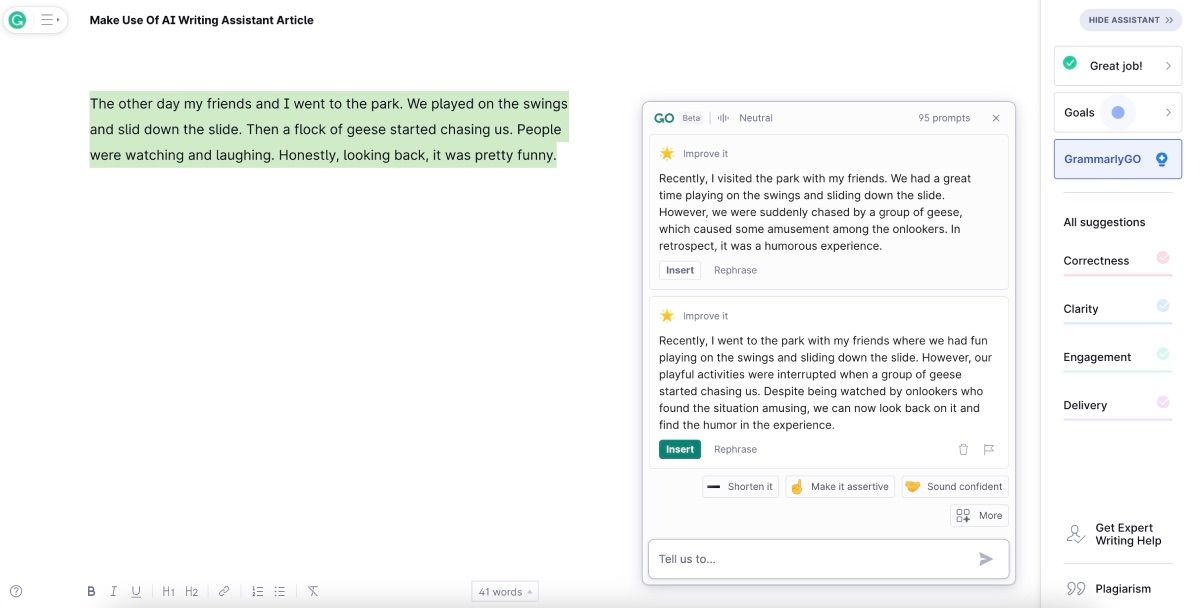Hide the assistant sidebar
This screenshot has width=1200, height=608.
click(x=1131, y=20)
